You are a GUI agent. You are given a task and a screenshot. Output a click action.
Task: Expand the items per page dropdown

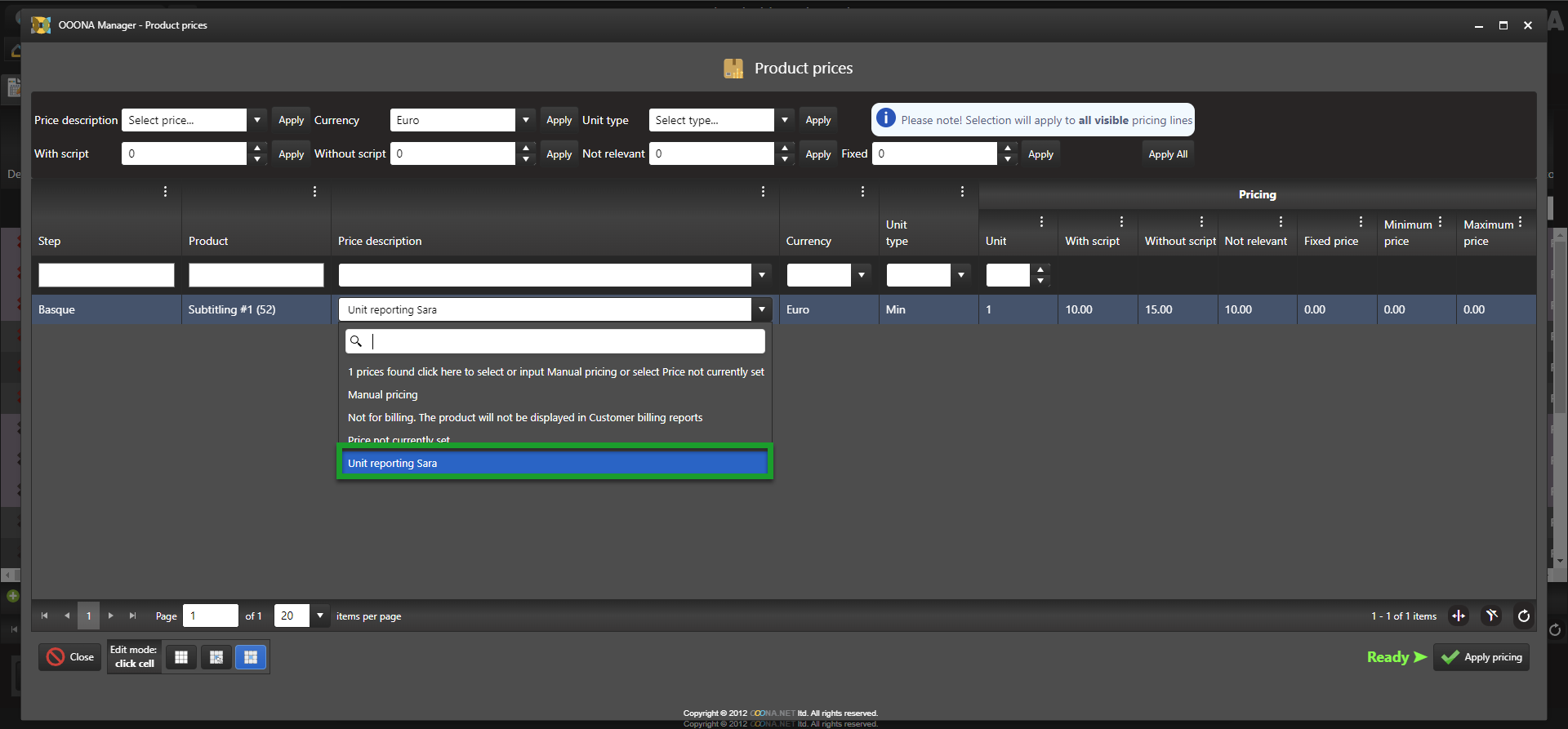(x=320, y=616)
